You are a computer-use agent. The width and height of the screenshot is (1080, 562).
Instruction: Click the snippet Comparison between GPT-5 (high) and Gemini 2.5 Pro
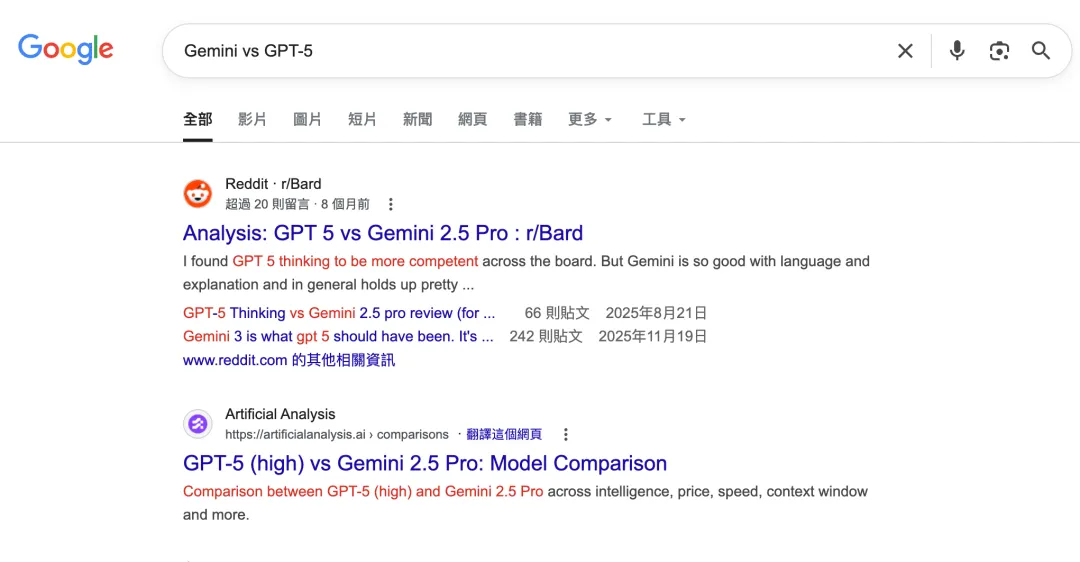point(363,491)
